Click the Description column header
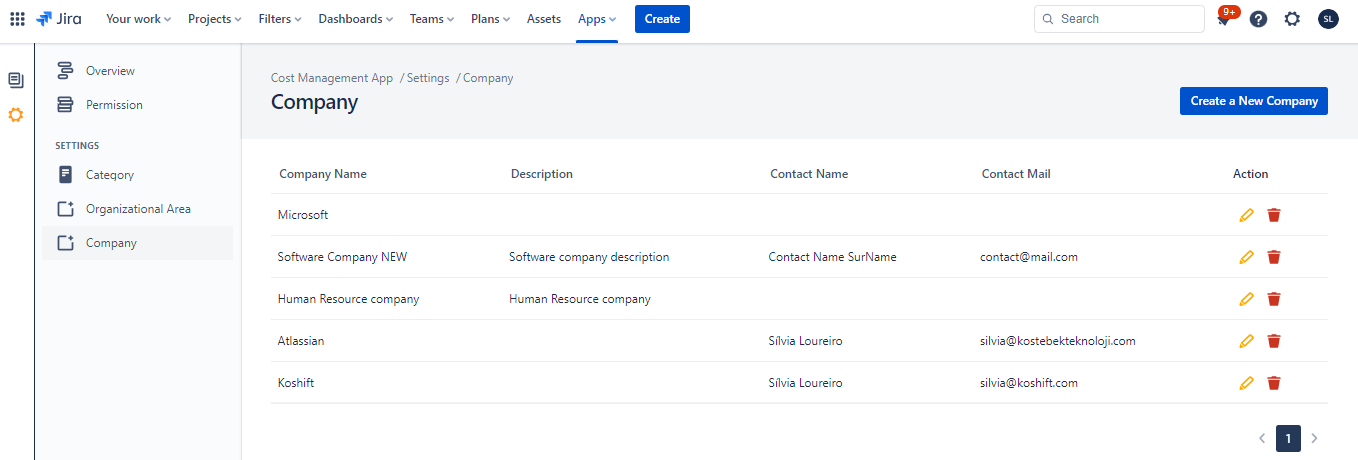The height and width of the screenshot is (460, 1358). pos(542,174)
